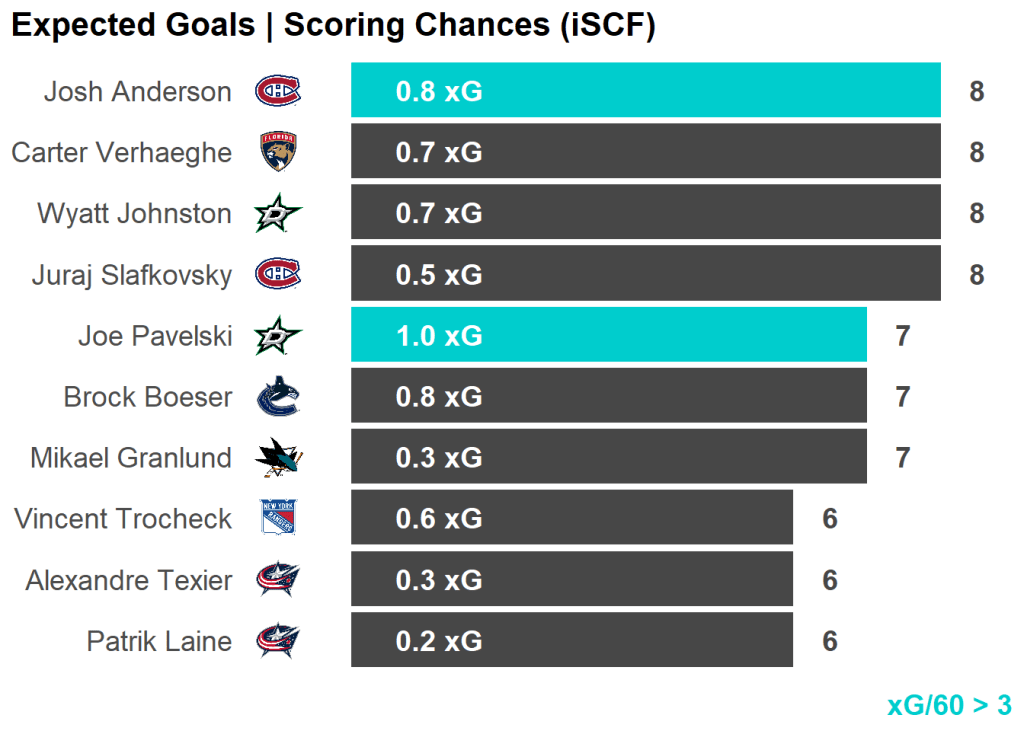Click the scoring chance count 7 for Pavelski
The height and width of the screenshot is (731, 1024).
(x=903, y=336)
